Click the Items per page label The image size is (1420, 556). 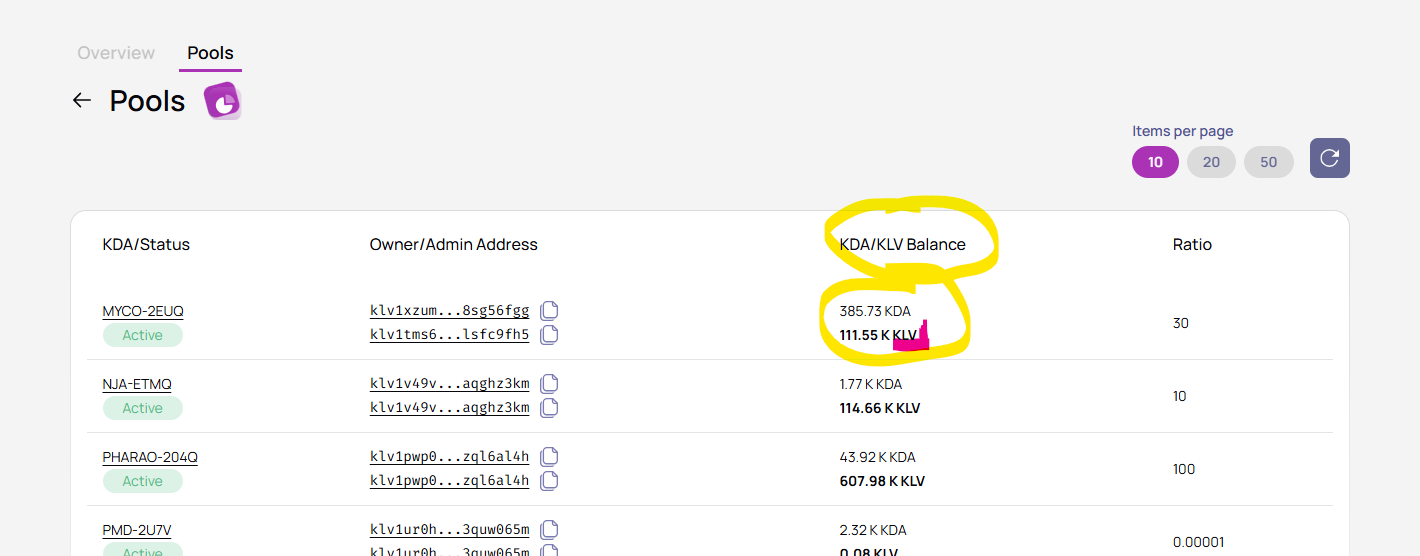pos(1182,131)
